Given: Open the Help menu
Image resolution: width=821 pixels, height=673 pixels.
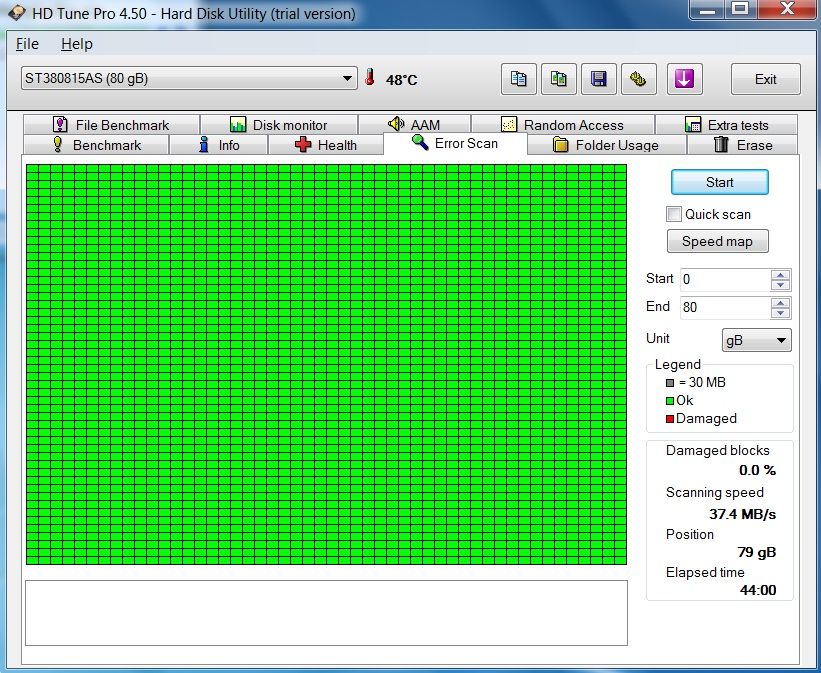Looking at the screenshot, I should coord(77,44).
